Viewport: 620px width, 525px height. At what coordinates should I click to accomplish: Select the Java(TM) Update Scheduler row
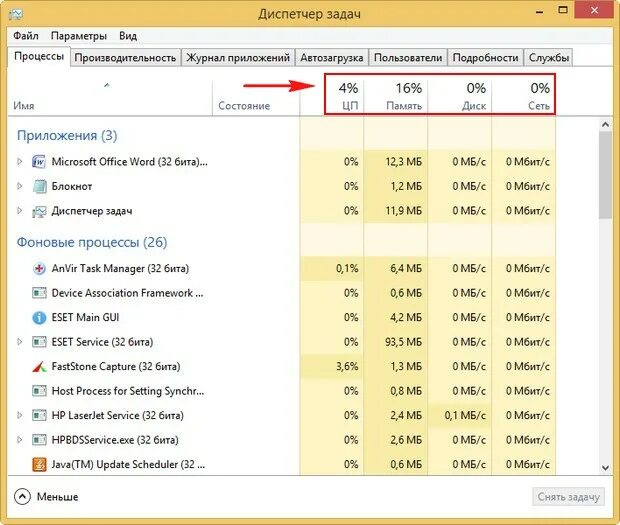point(282,465)
